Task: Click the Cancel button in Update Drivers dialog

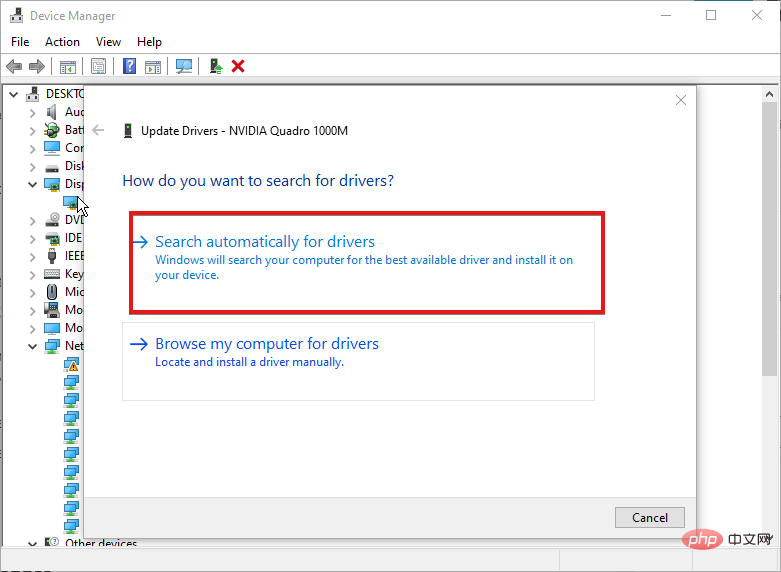Action: point(650,518)
